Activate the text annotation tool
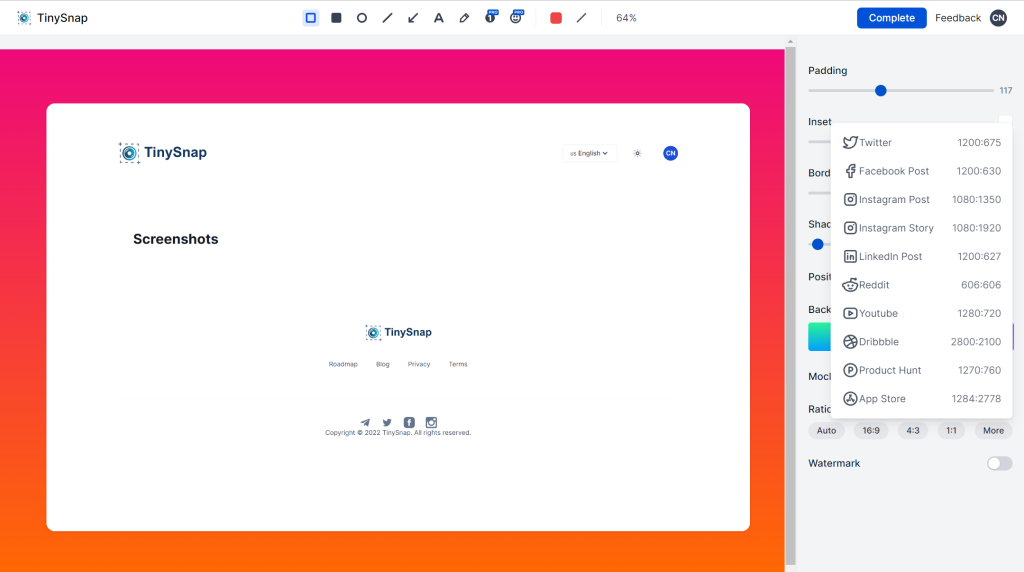 click(438, 18)
